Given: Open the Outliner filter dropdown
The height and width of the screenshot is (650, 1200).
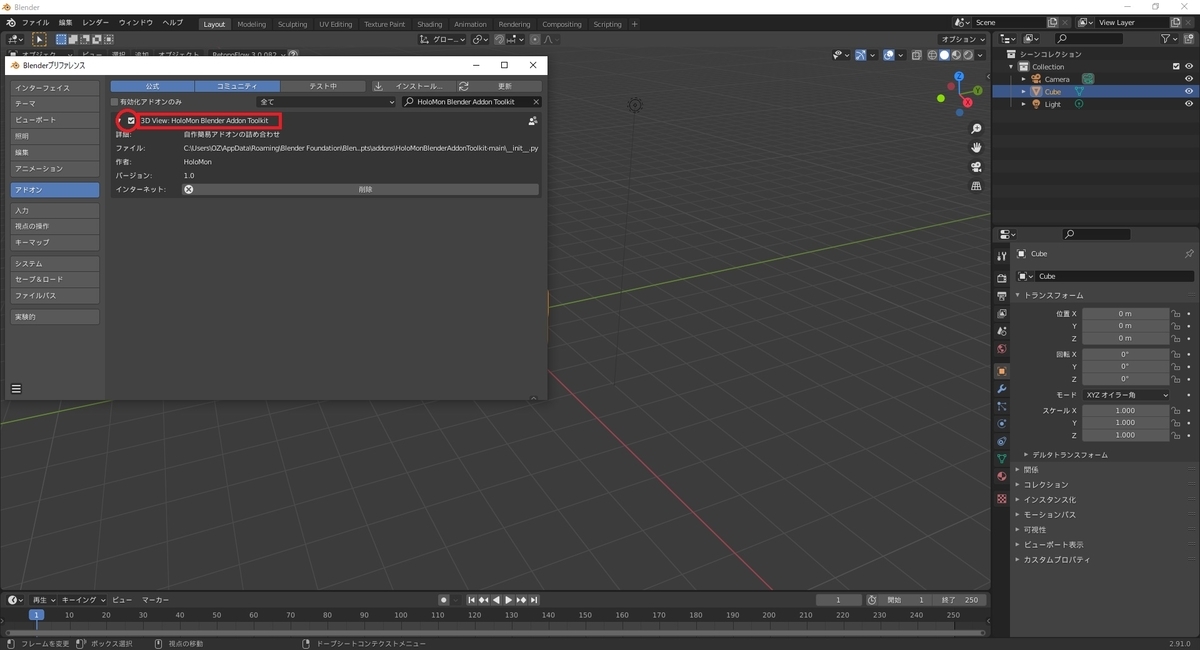Looking at the screenshot, I should point(1170,39).
